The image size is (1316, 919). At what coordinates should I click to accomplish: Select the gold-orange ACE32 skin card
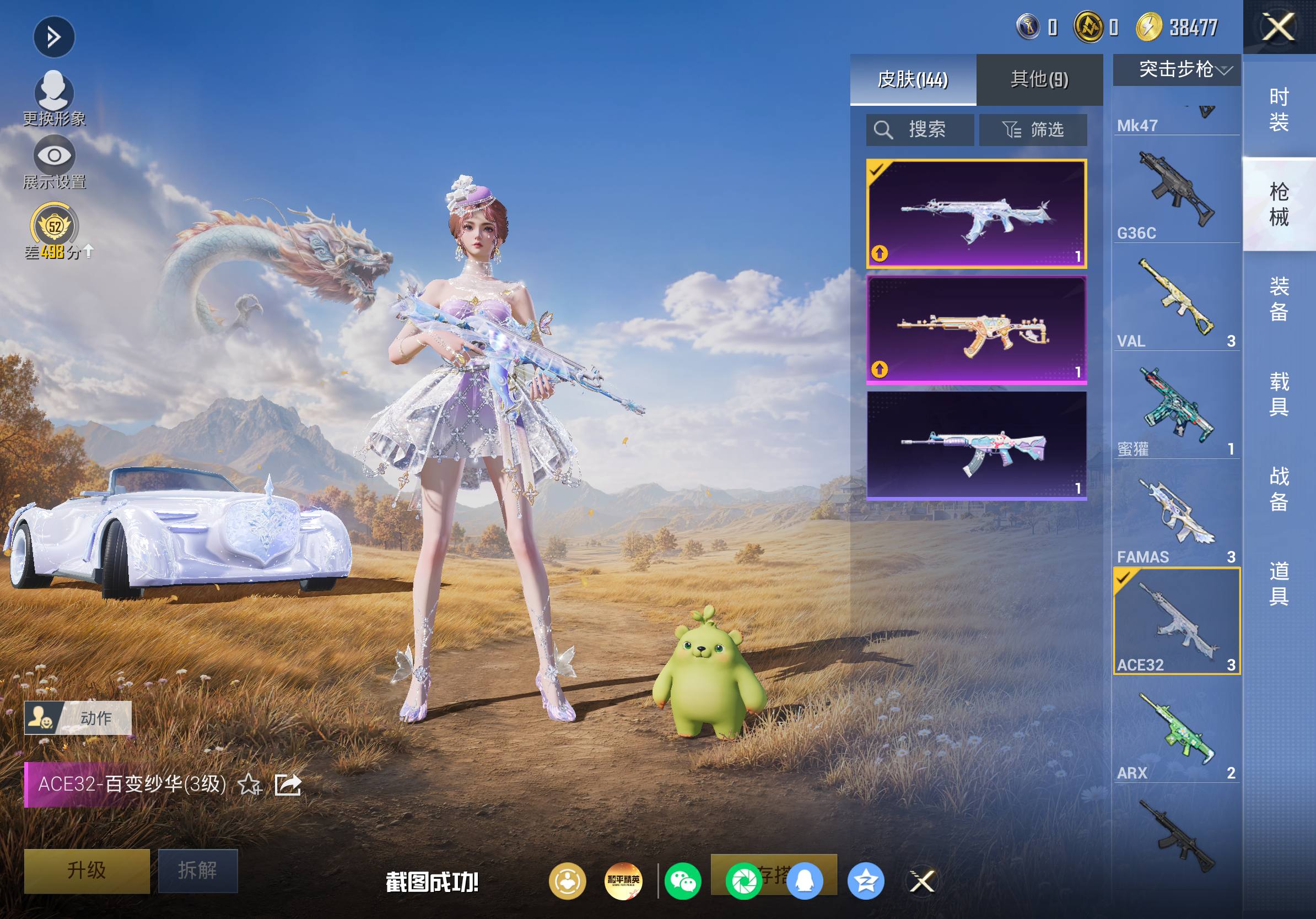coord(977,329)
